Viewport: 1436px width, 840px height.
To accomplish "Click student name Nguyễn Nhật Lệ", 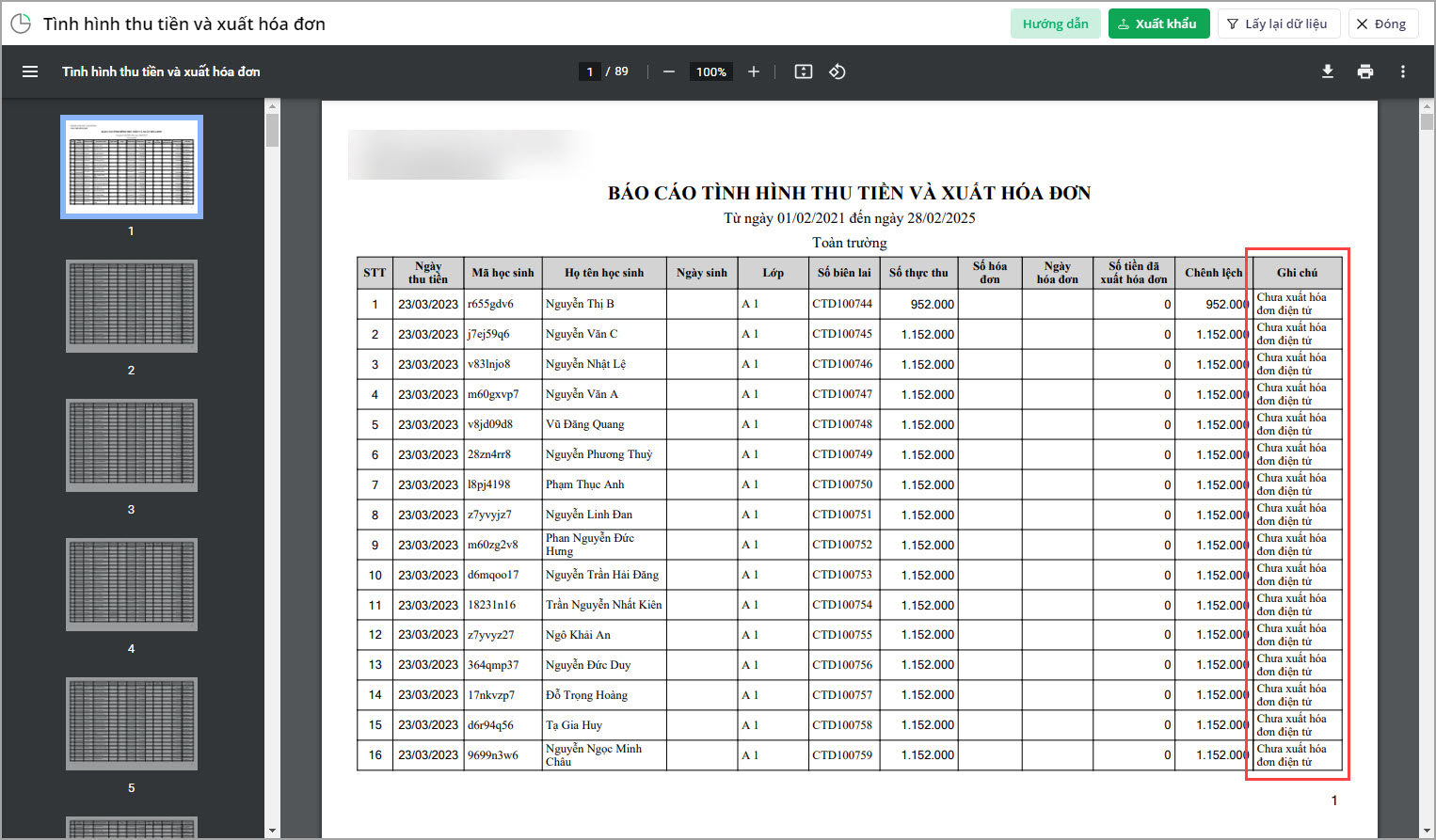I will 585,364.
